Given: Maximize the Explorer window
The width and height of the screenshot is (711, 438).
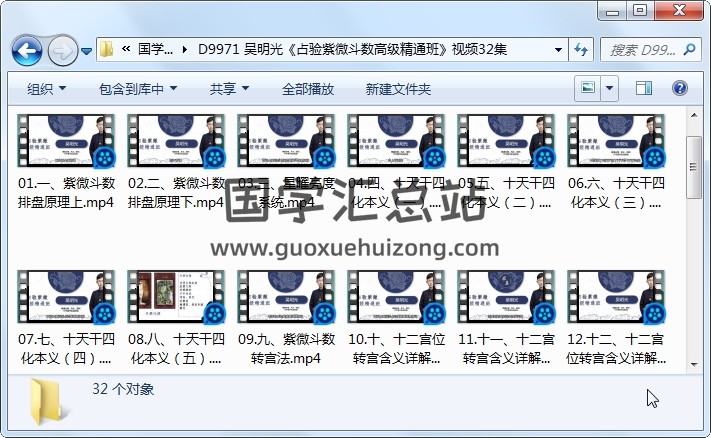Looking at the screenshot, I should point(640,11).
